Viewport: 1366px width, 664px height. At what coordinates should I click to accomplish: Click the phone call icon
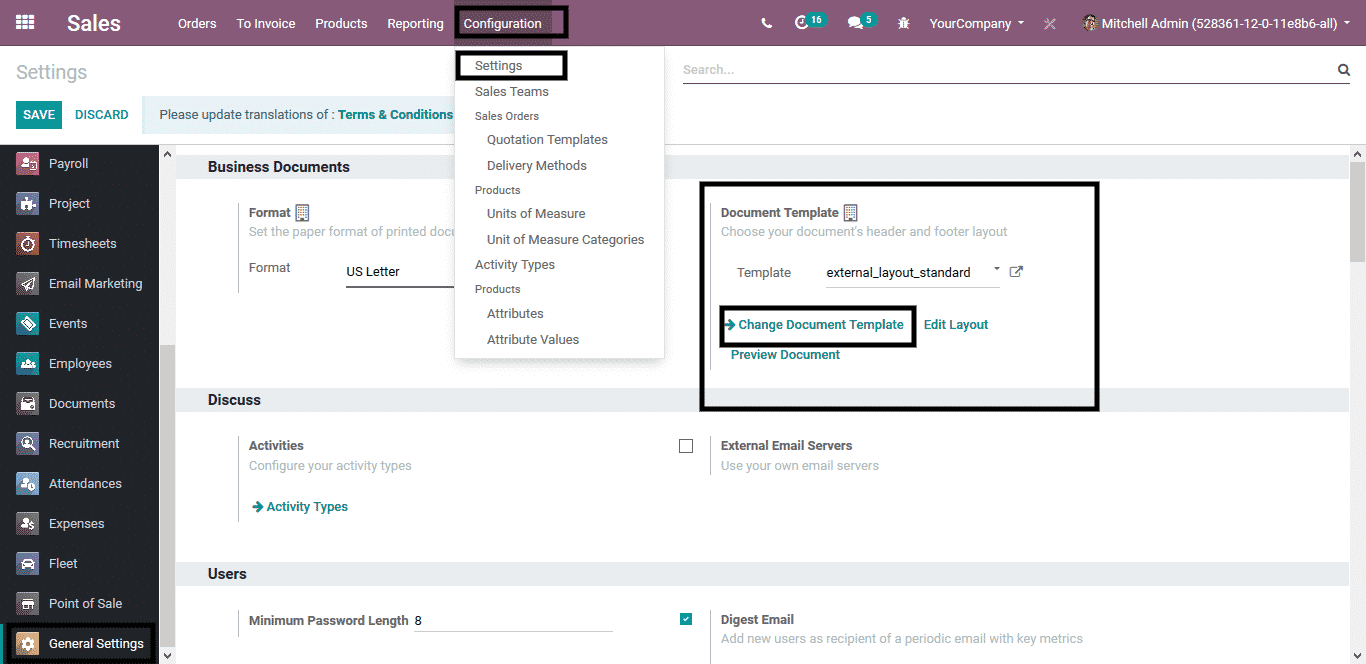(x=766, y=23)
